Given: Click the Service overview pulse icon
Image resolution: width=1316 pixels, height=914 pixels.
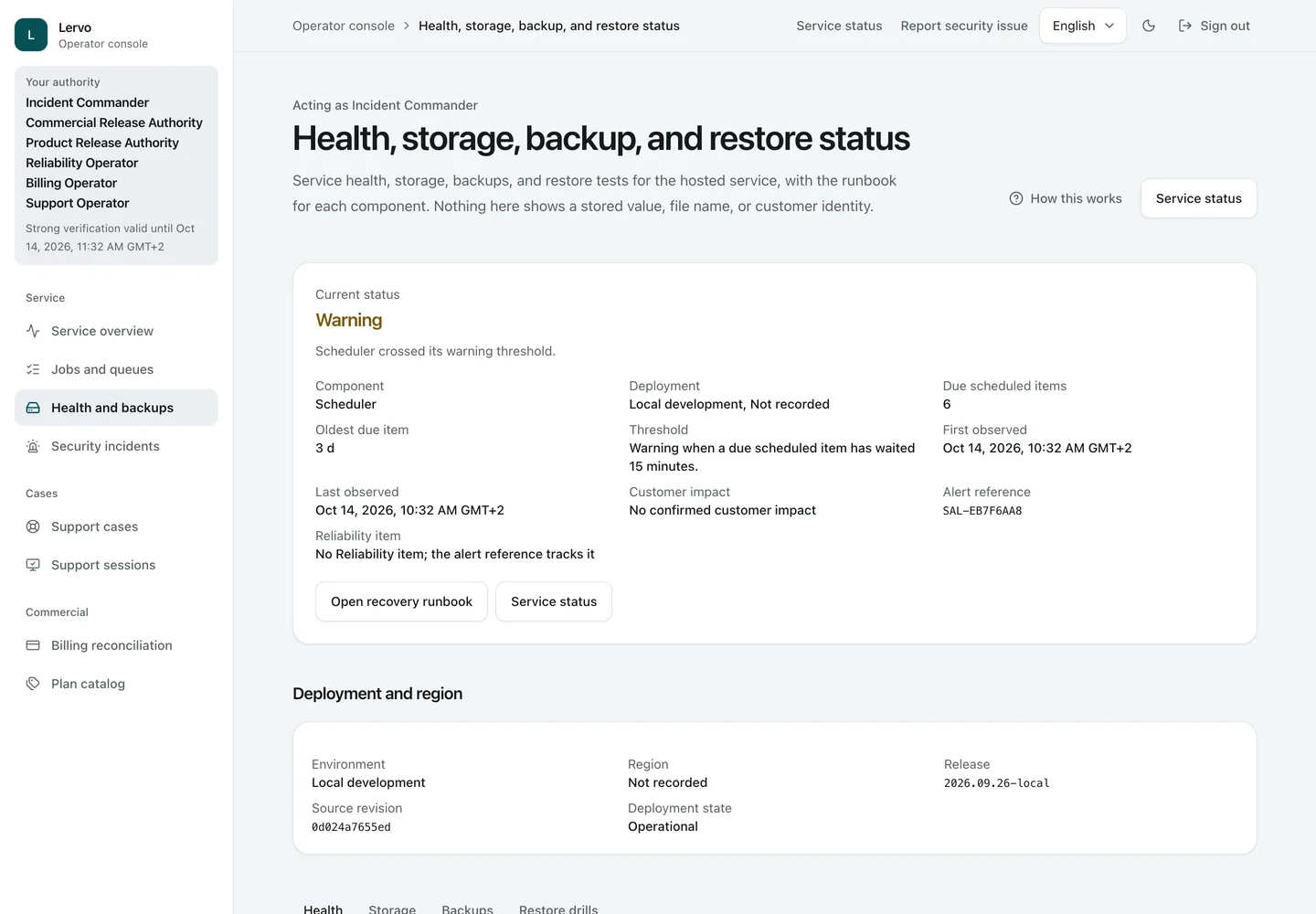Looking at the screenshot, I should pyautogui.click(x=33, y=331).
